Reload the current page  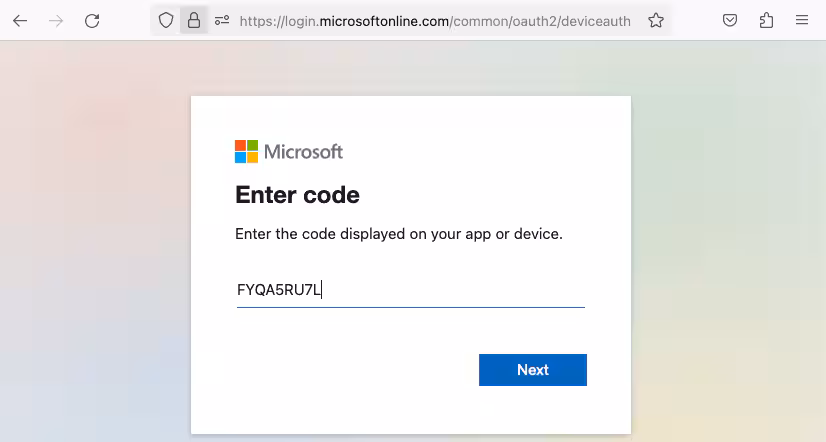(x=92, y=20)
